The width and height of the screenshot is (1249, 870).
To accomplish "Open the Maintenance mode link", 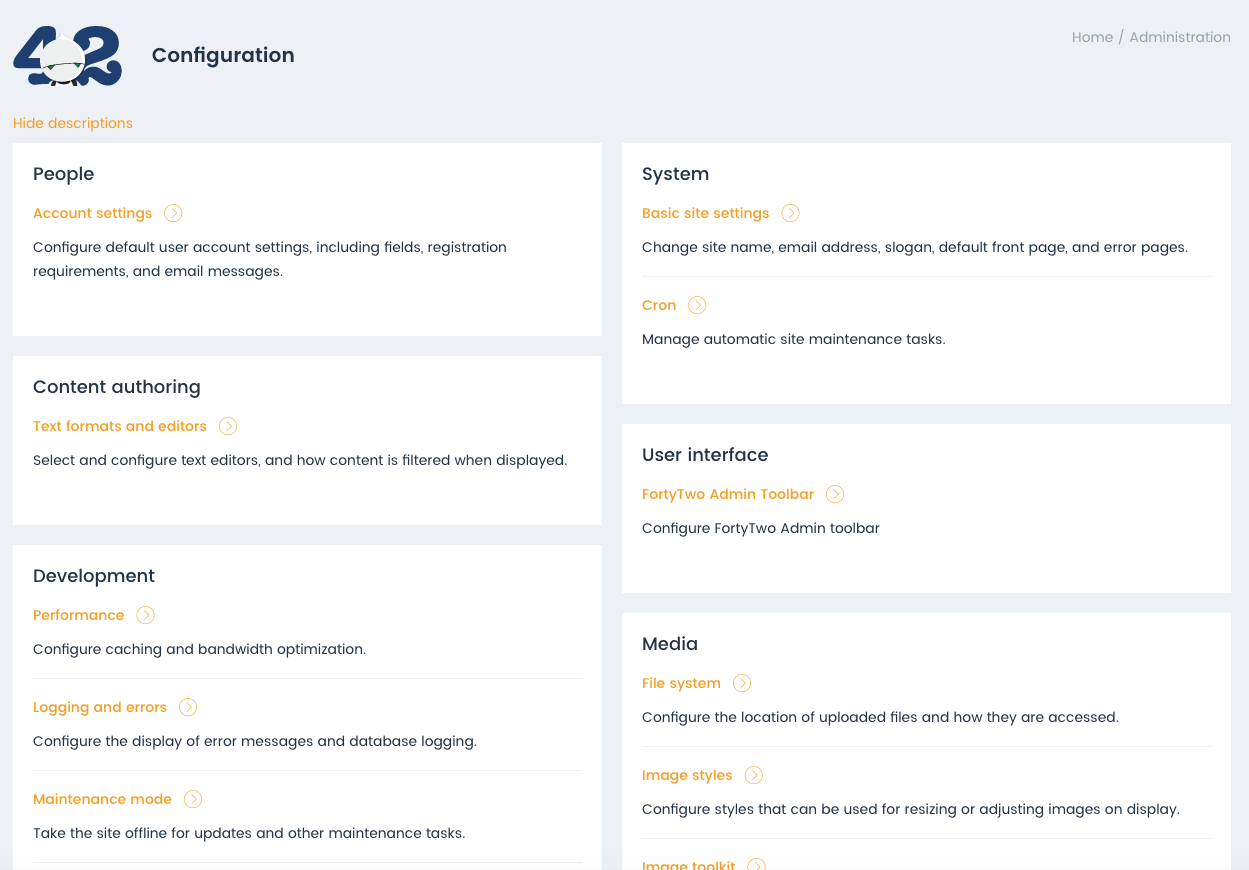I will click(102, 799).
